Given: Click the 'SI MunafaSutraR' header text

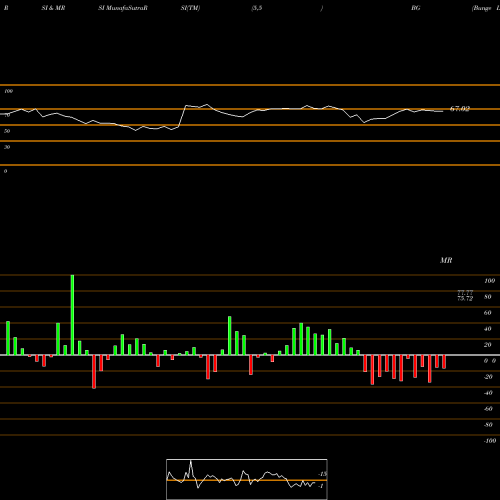Looking at the screenshot, I should coord(123,8).
